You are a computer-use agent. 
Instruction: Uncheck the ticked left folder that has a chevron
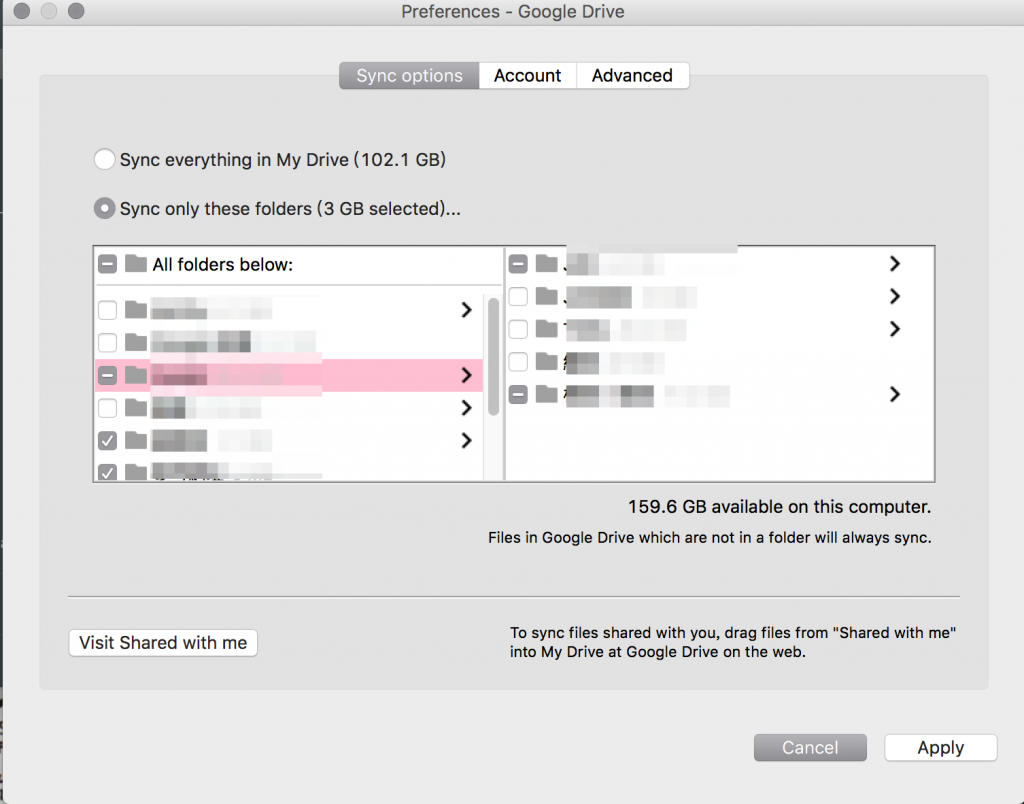[108, 441]
